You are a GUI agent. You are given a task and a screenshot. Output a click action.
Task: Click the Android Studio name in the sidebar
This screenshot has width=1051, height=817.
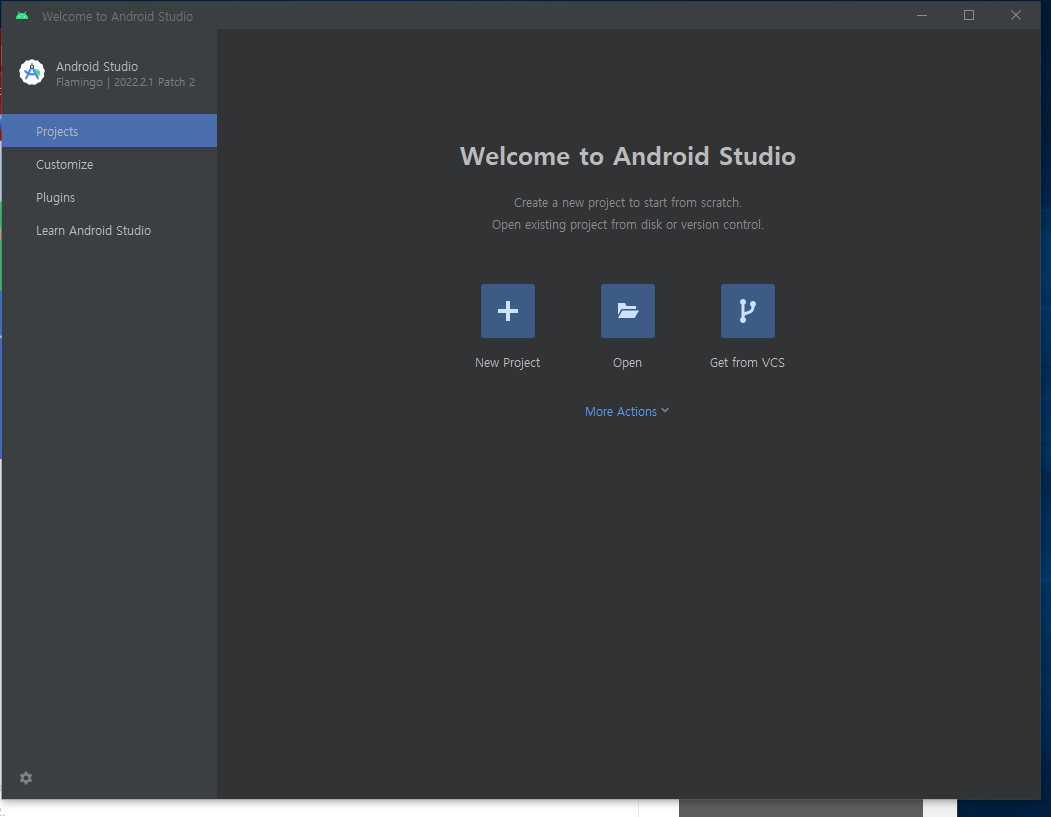coord(97,66)
